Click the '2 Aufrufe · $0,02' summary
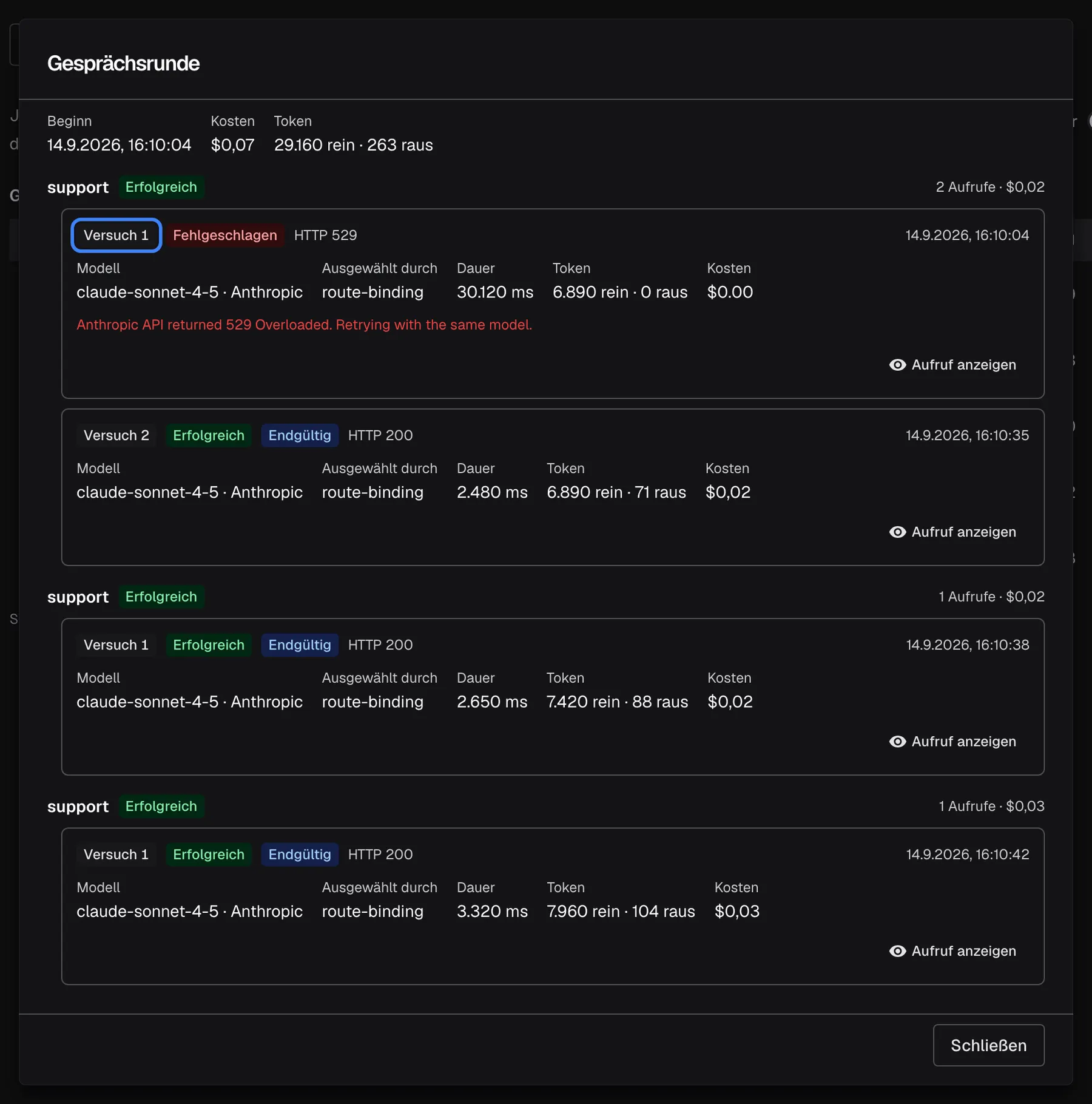The height and width of the screenshot is (1104, 1092). point(989,187)
